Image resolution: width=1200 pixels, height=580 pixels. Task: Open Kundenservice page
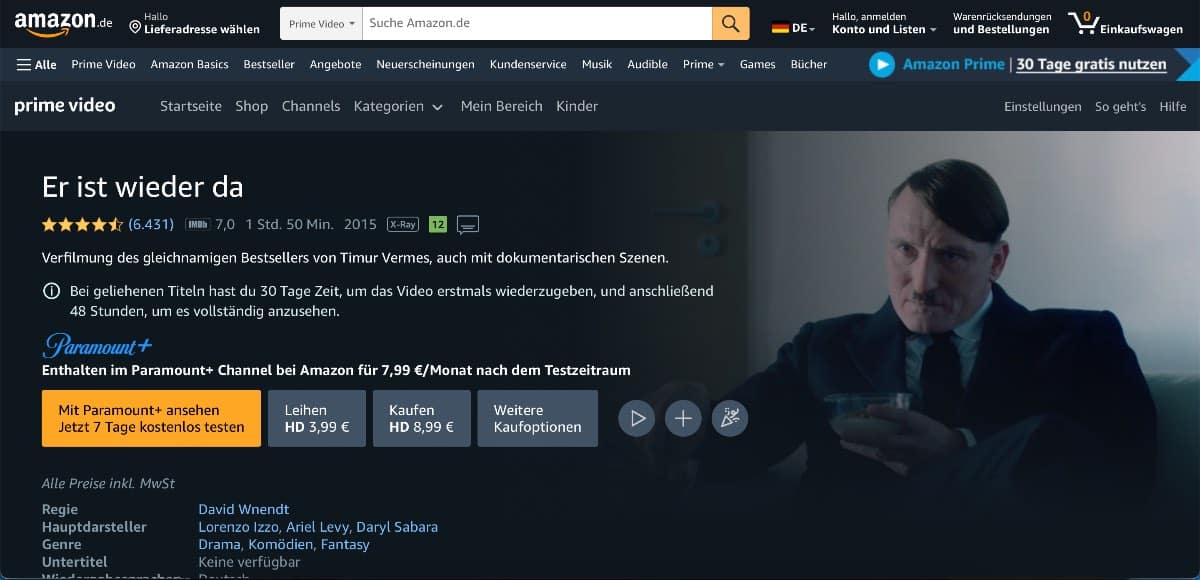528,64
